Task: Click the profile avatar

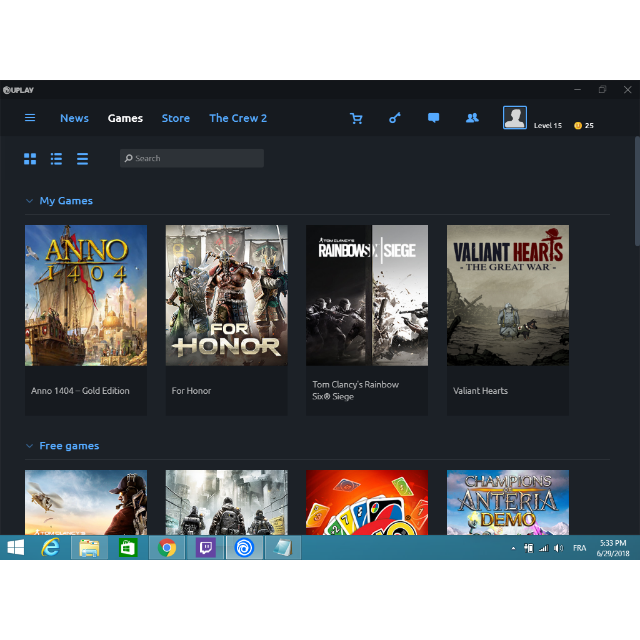Action: (x=515, y=118)
